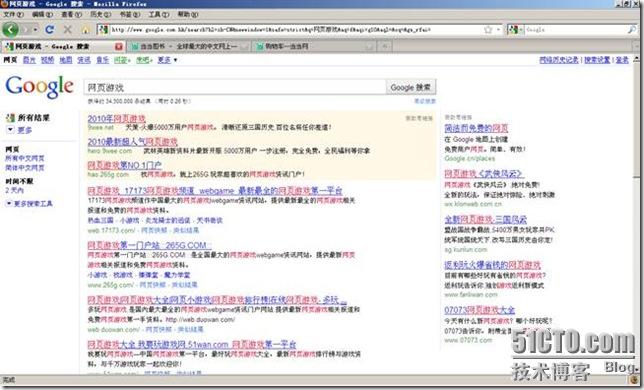Screen dimensions: 644x390
Task: Click the green Back navigation arrow
Action: (10, 30)
